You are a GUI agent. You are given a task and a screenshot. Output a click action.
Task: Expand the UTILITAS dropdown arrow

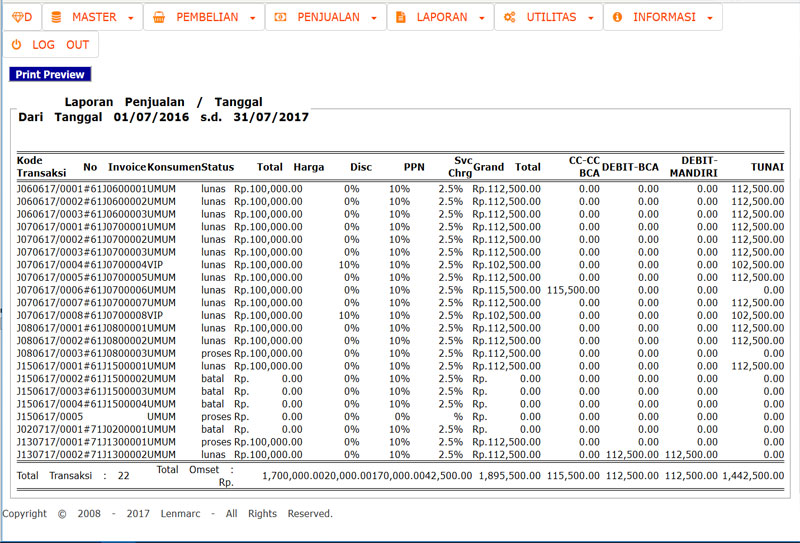591,18
